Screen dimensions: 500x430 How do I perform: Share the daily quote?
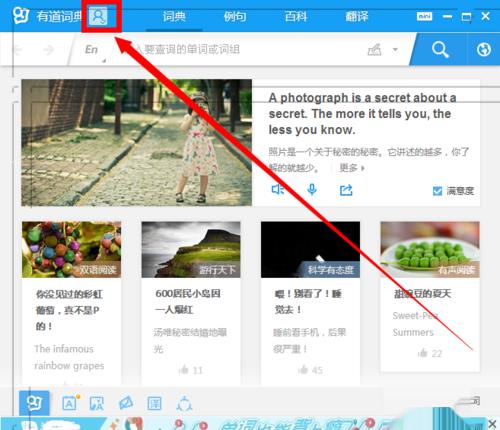[346, 190]
